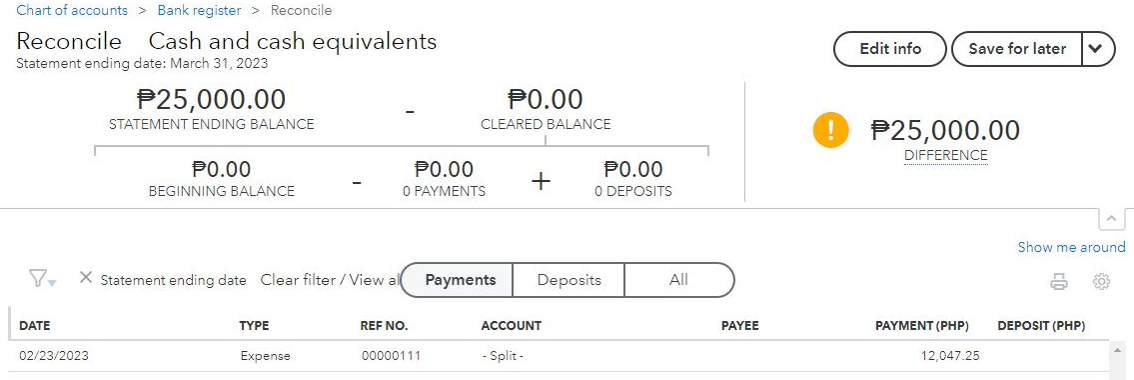The height and width of the screenshot is (380, 1134).
Task: Print the reconcile list
Action: click(1059, 282)
